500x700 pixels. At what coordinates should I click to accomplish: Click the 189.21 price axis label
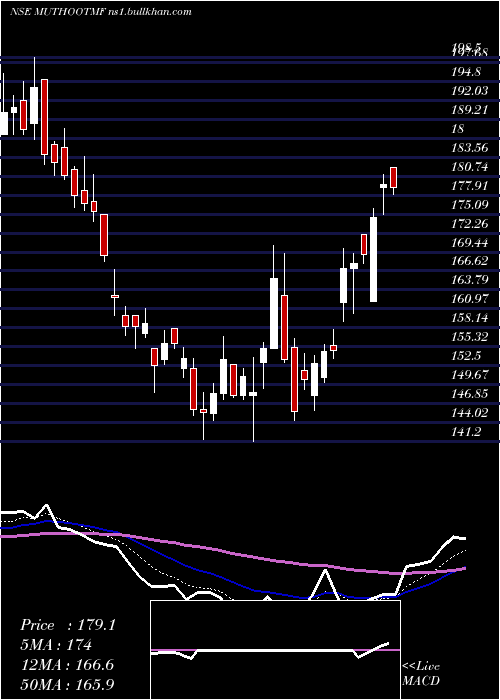470,110
